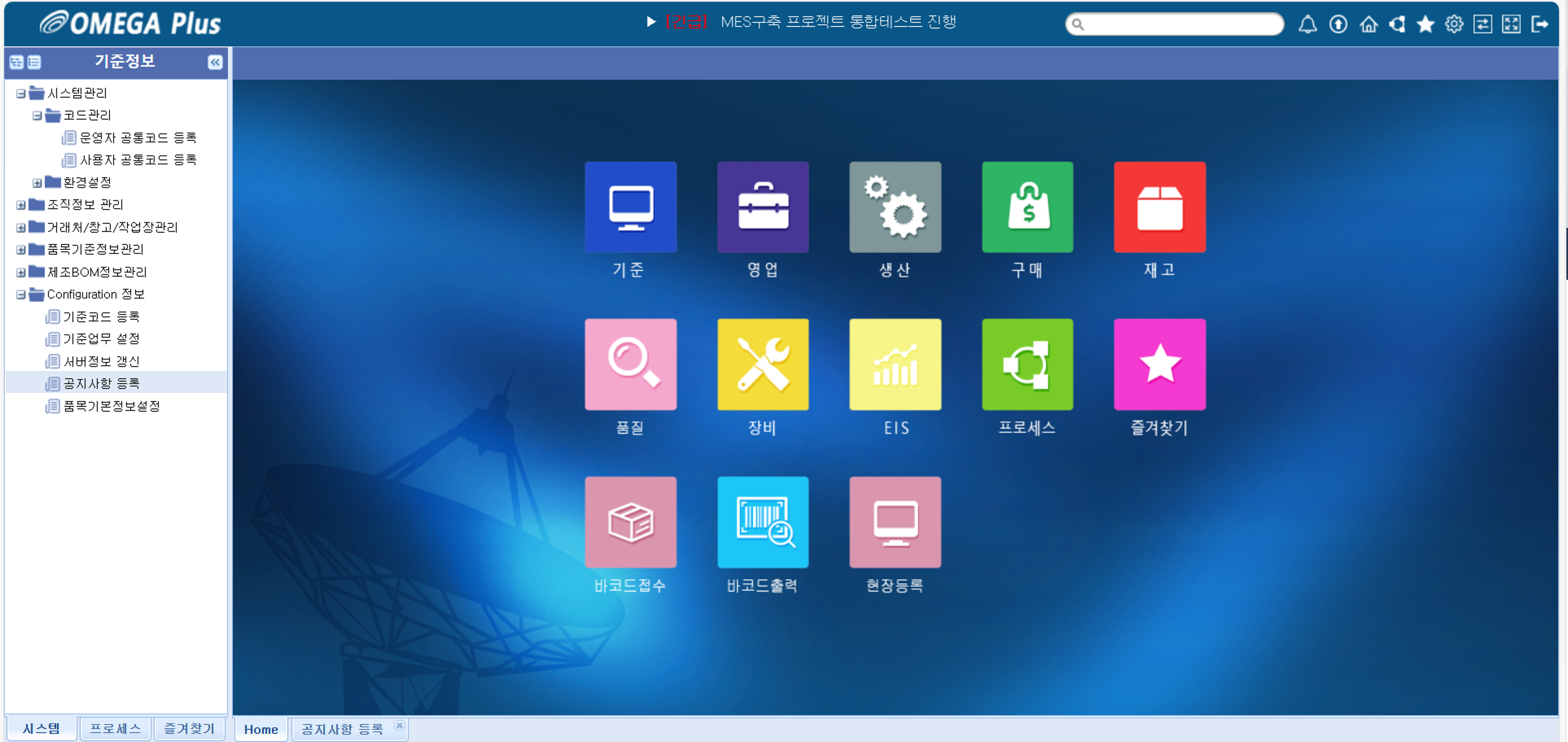
Task: Click the logout icon in header
Action: coord(1539,24)
